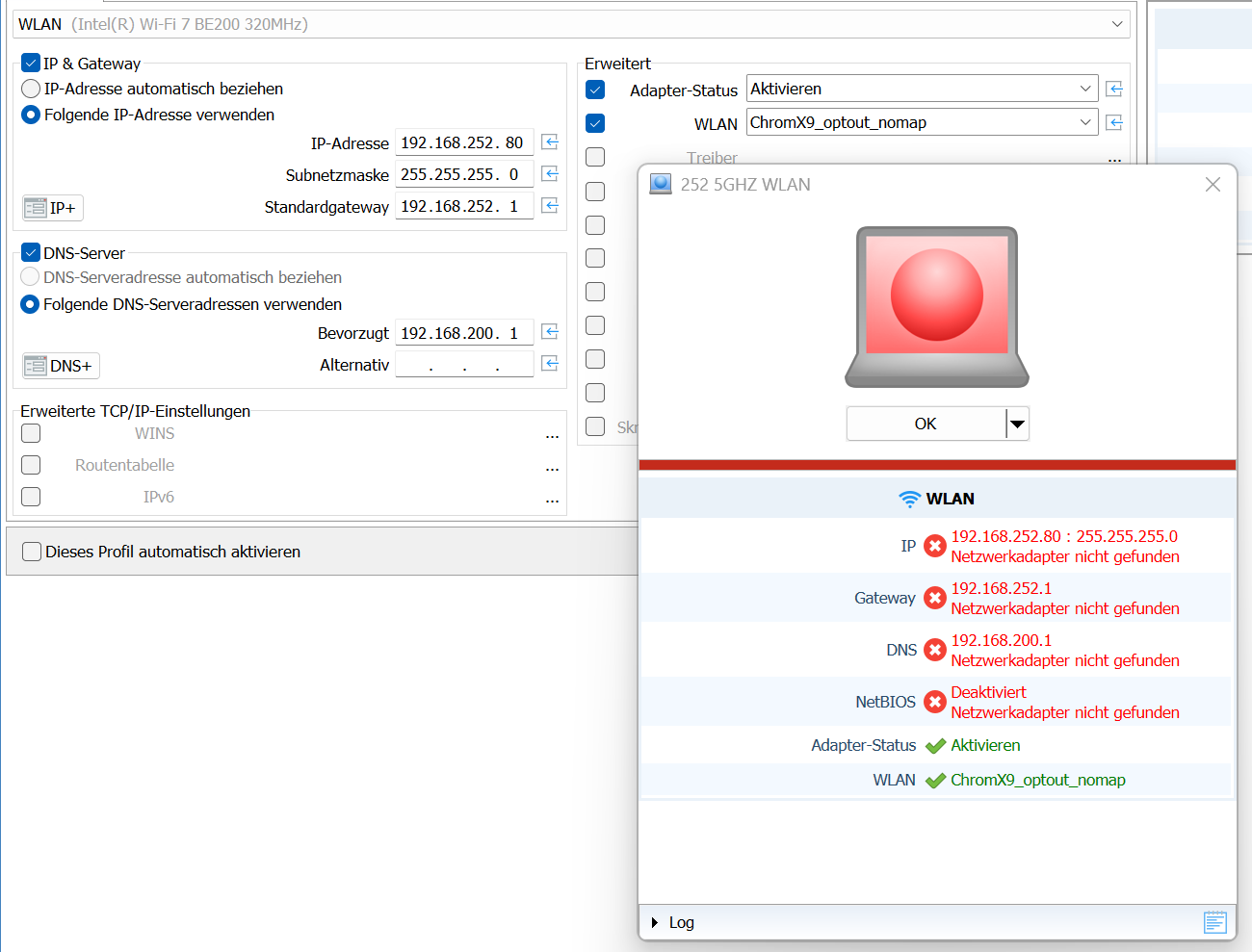Click the OK button in the dialog
Image resolution: width=1252 pixels, height=952 pixels.
925,424
